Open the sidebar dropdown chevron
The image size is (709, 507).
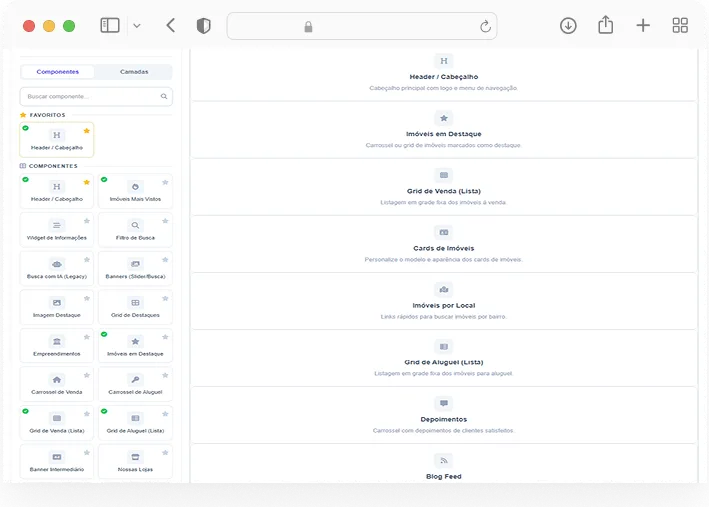tap(137, 26)
